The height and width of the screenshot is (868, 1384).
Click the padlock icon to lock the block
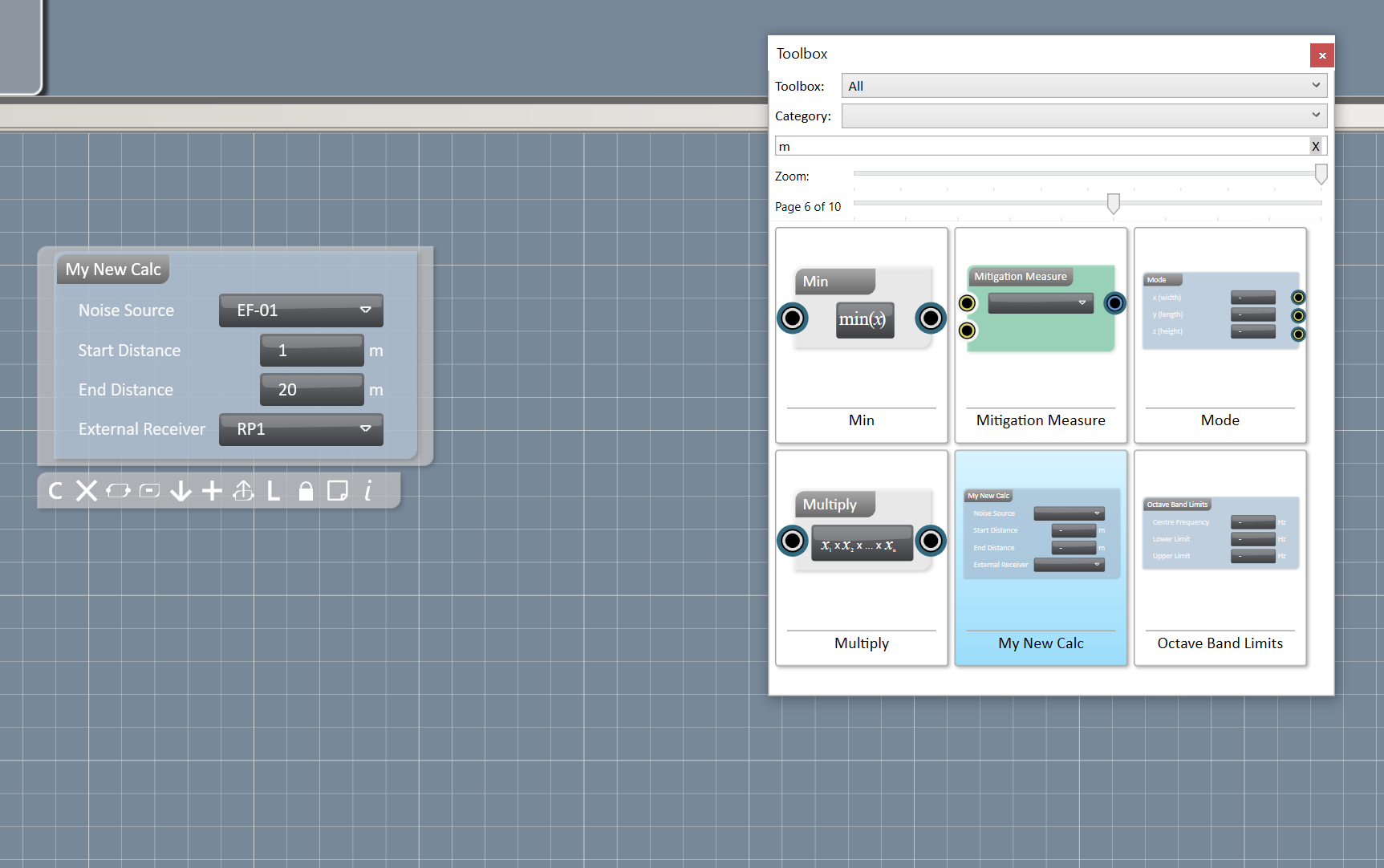[x=306, y=491]
